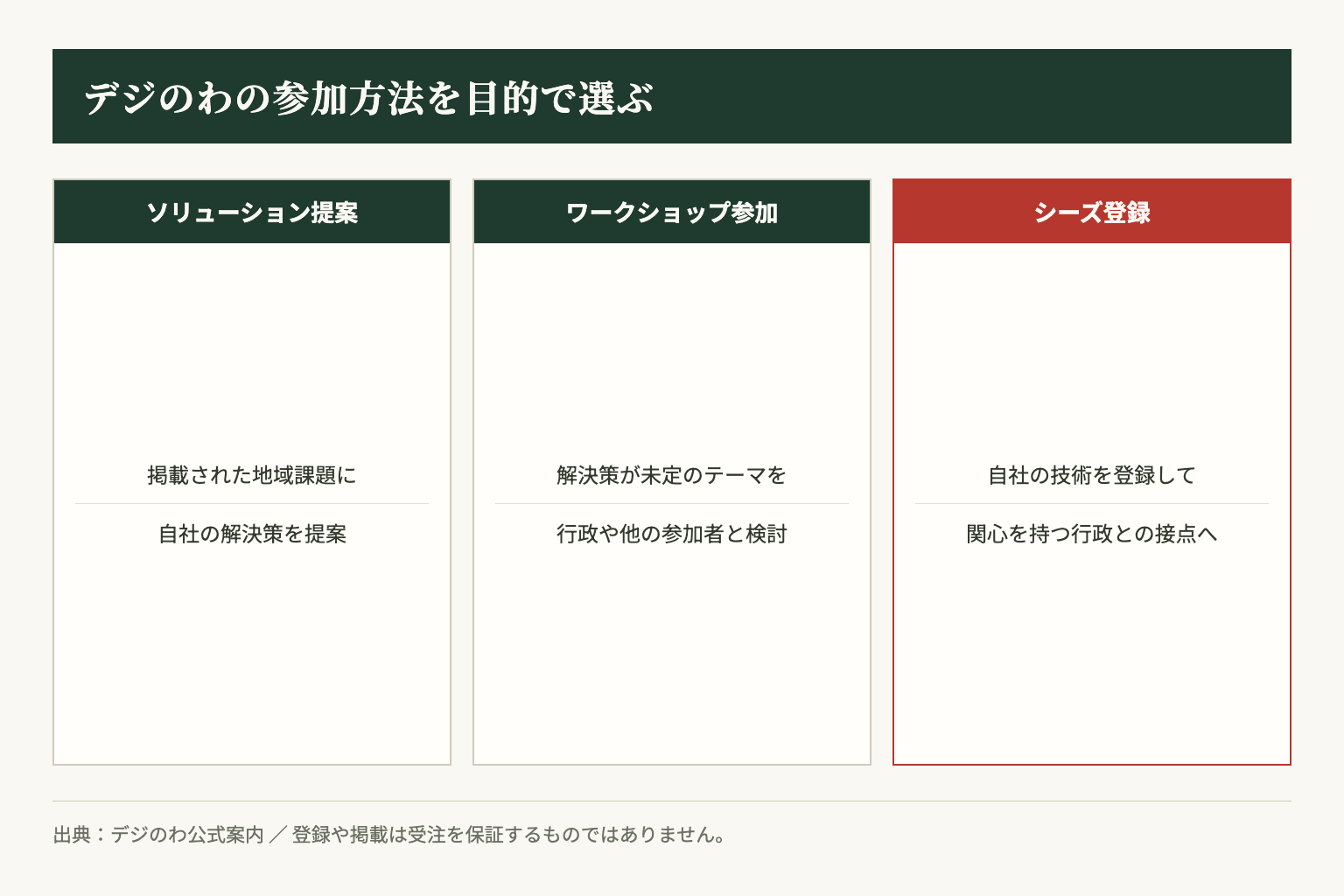The width and height of the screenshot is (1344, 896).
Task: Click the text 行政や他の参加者と検討
Action: click(x=672, y=534)
